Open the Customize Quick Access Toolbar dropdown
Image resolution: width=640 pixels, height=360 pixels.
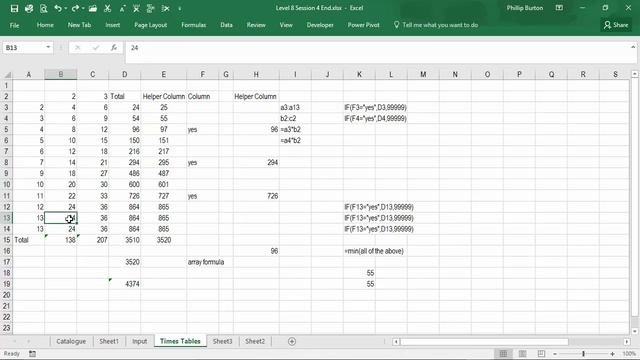tap(180, 9)
